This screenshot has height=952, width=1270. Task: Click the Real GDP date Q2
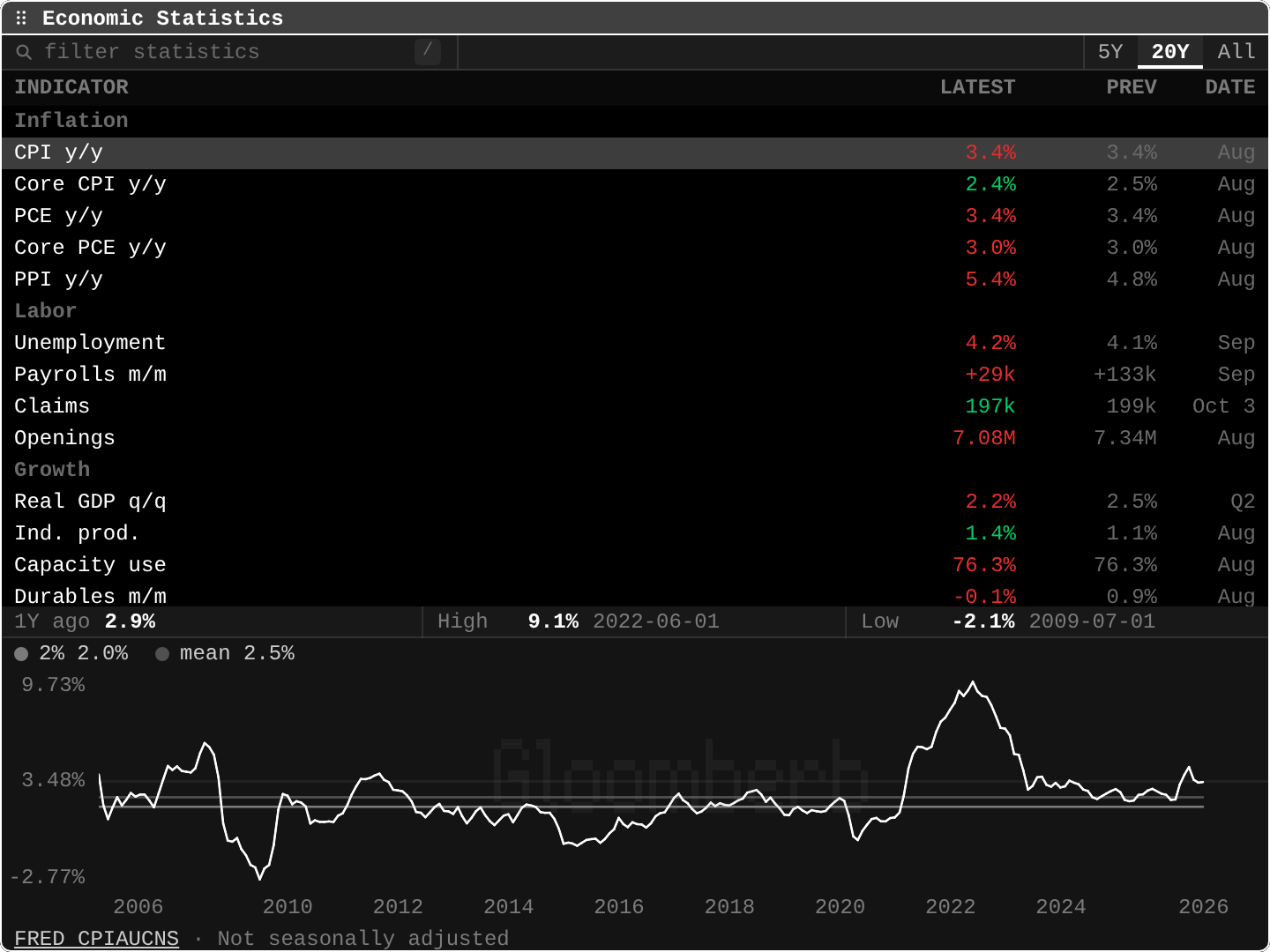click(1243, 502)
